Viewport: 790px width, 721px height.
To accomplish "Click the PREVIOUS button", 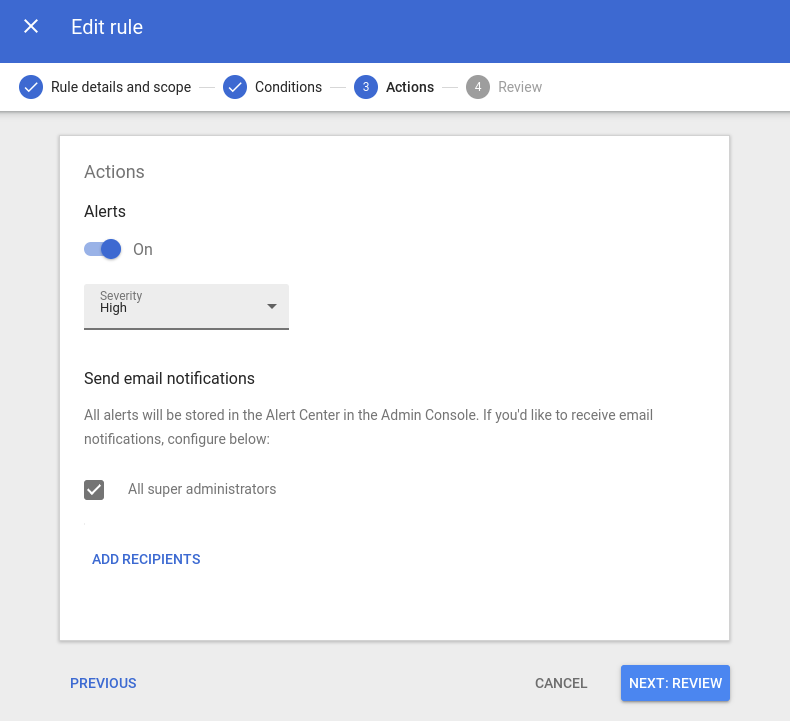I will coord(103,683).
